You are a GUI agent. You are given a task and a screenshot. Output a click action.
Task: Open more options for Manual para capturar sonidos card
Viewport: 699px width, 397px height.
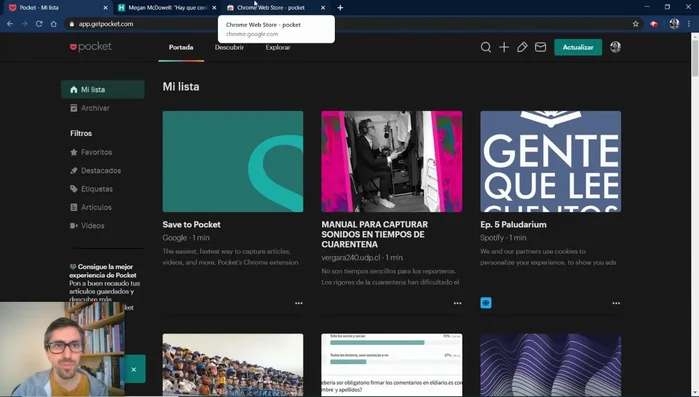457,303
